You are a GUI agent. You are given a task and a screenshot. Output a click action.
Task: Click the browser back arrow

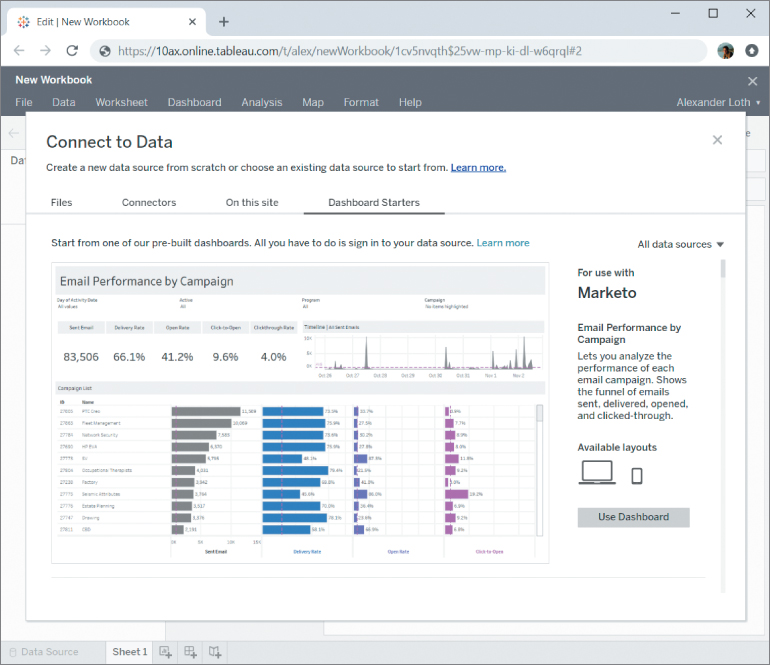[x=19, y=51]
